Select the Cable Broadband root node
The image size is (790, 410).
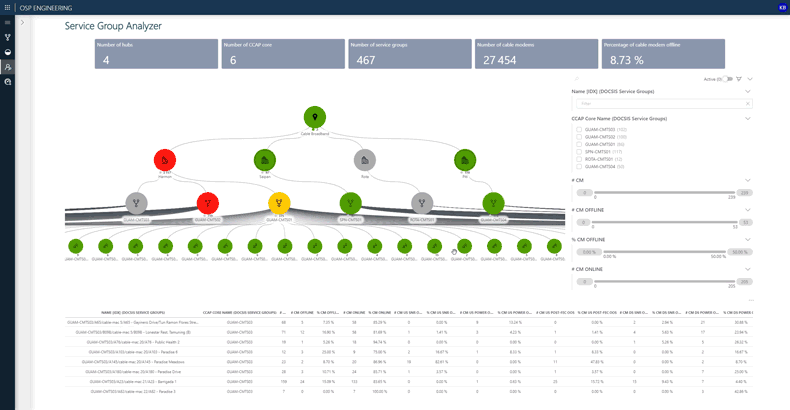click(315, 117)
